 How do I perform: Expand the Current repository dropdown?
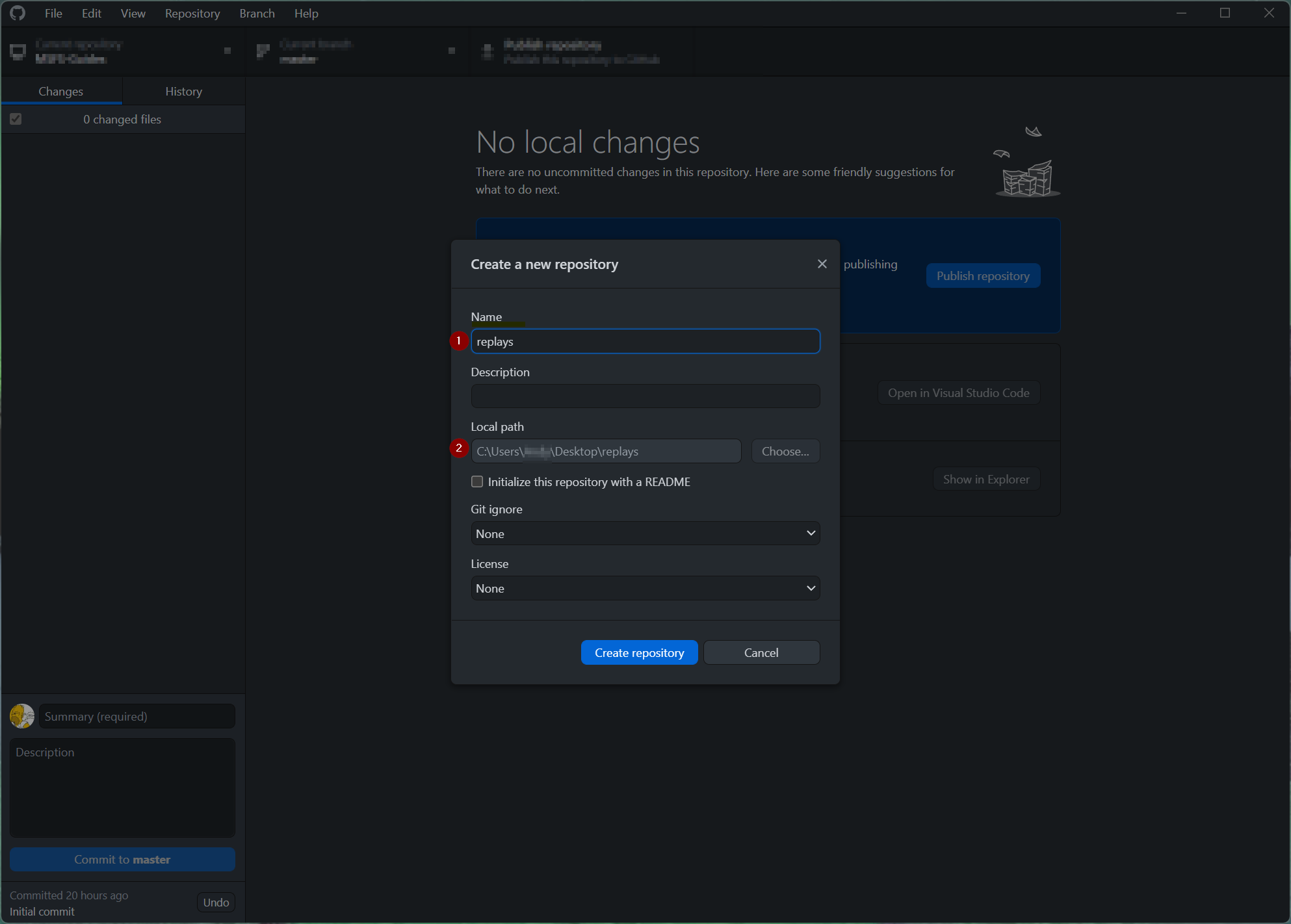pos(124,51)
